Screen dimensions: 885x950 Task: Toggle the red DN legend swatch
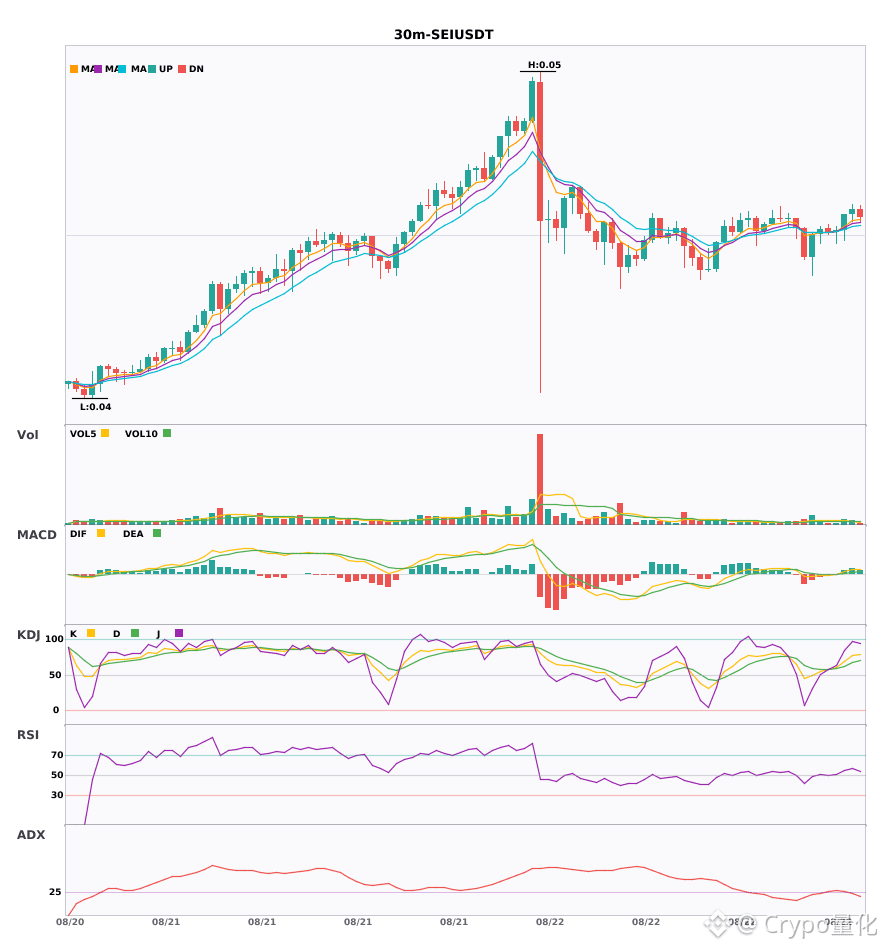[182, 69]
